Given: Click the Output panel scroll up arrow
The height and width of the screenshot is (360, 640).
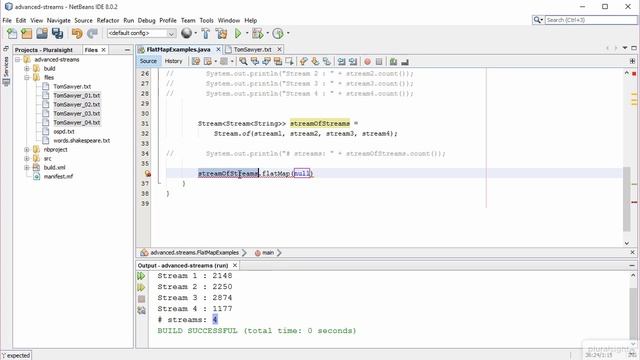Looking at the screenshot, I should (x=633, y=276).
